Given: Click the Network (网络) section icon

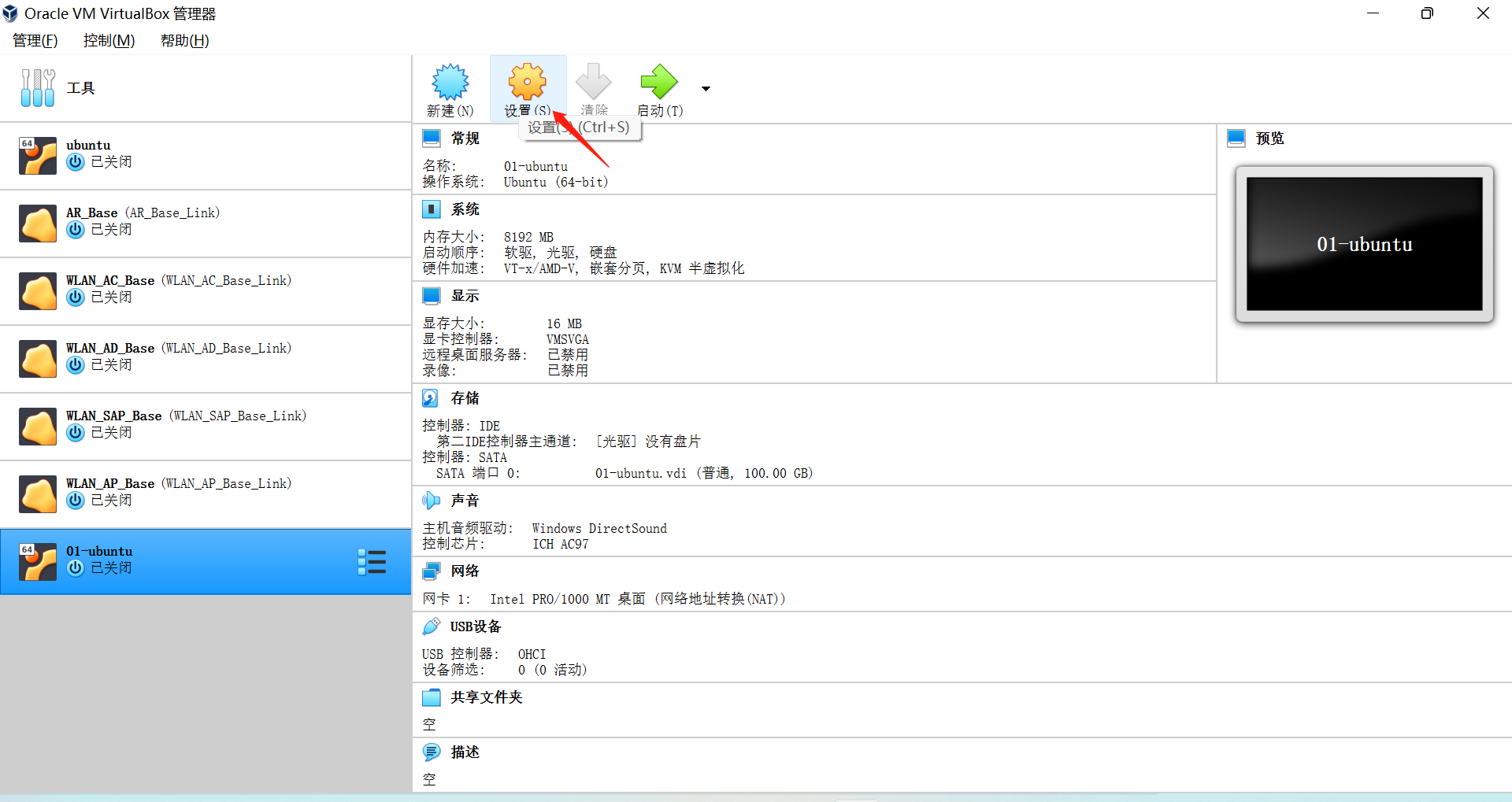Looking at the screenshot, I should click(x=432, y=571).
